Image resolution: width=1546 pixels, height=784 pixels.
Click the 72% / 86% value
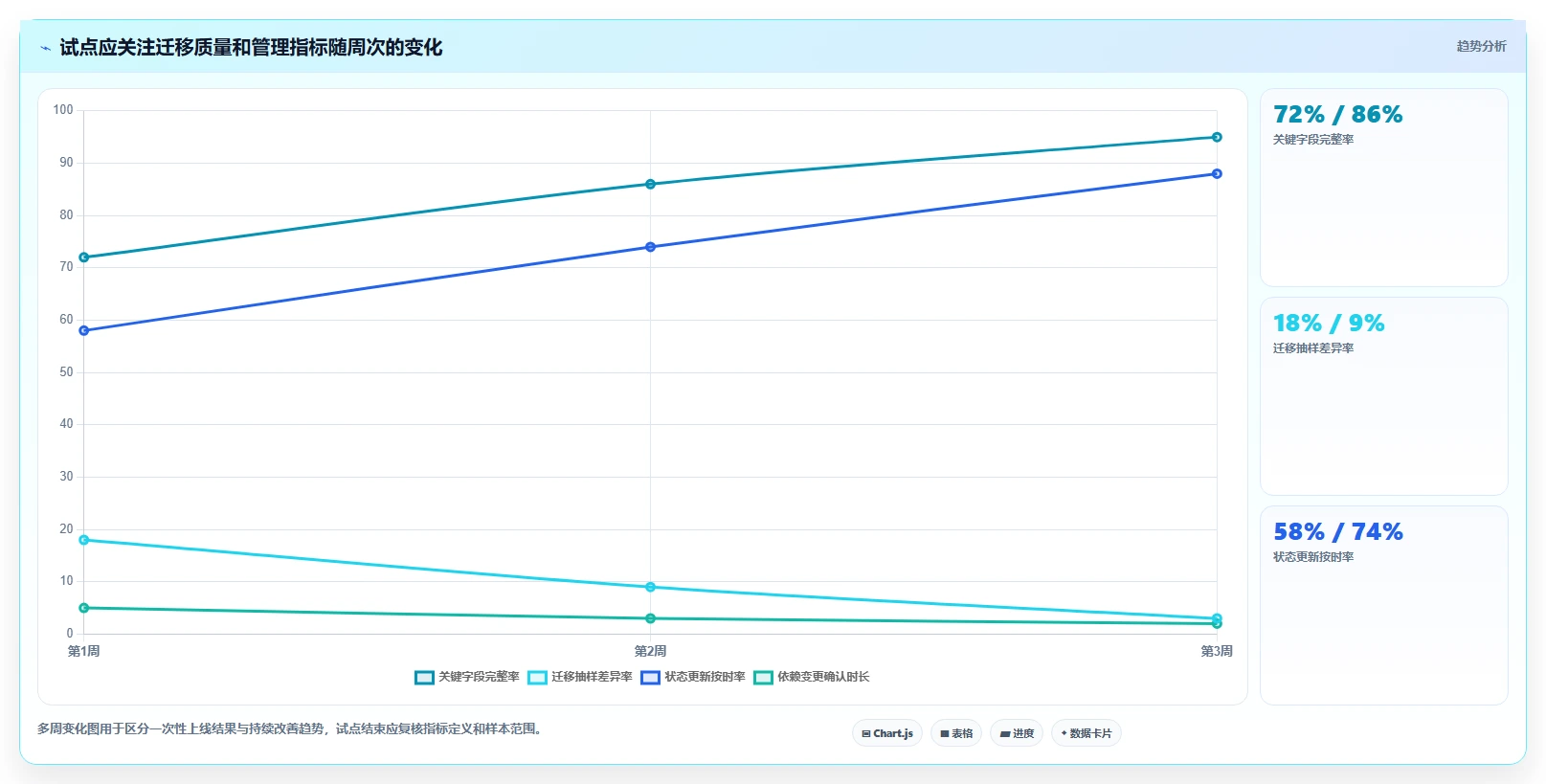pos(1338,115)
